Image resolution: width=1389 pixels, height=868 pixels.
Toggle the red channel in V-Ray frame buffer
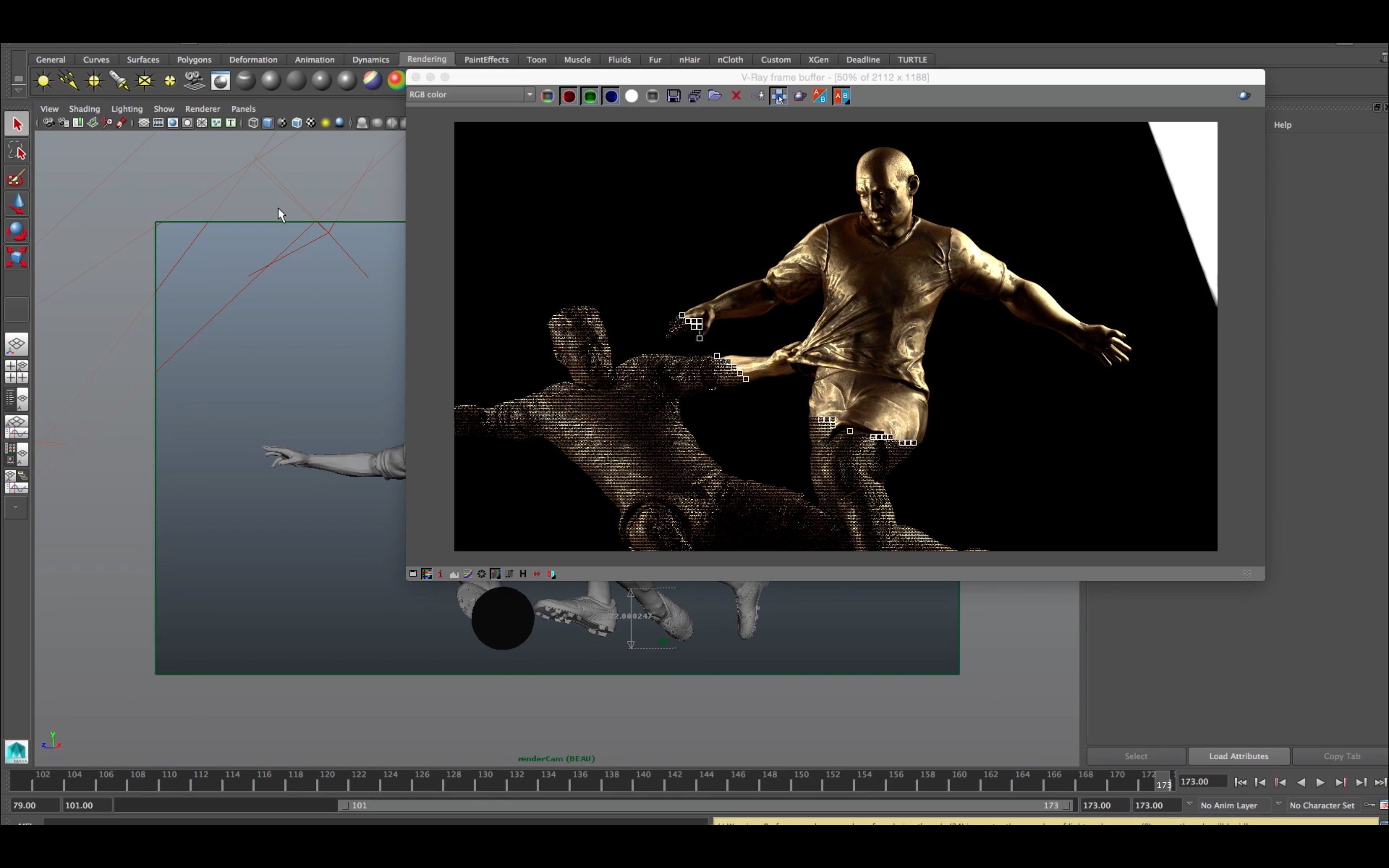(568, 96)
